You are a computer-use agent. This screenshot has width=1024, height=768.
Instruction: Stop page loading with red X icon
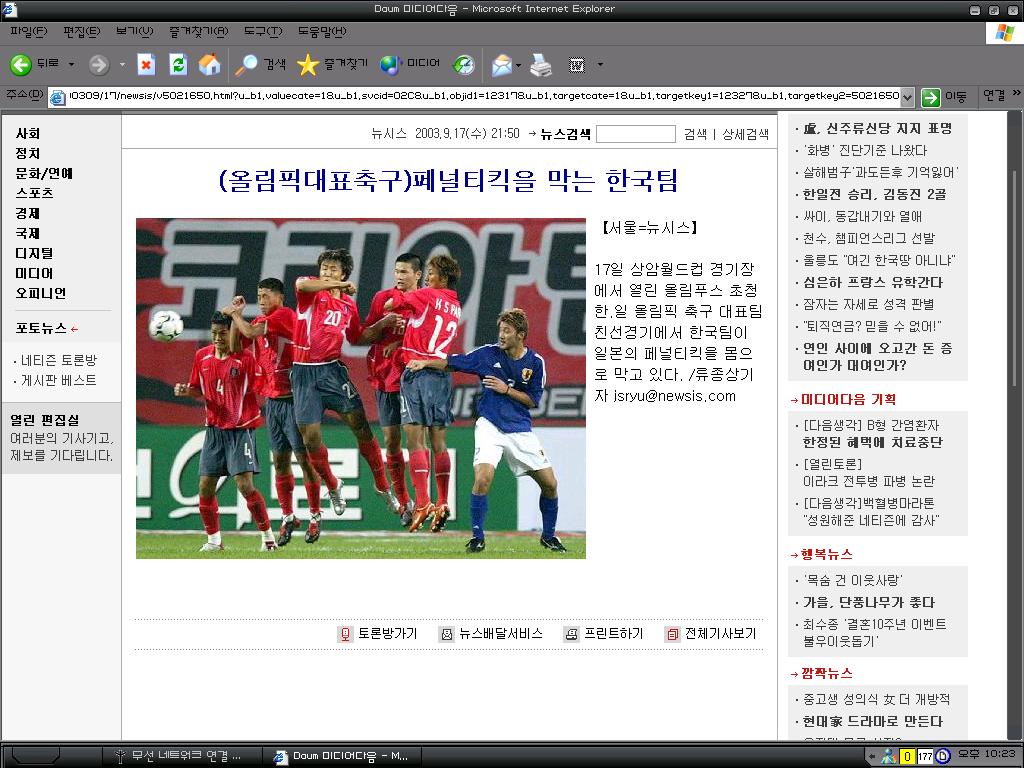[146, 64]
